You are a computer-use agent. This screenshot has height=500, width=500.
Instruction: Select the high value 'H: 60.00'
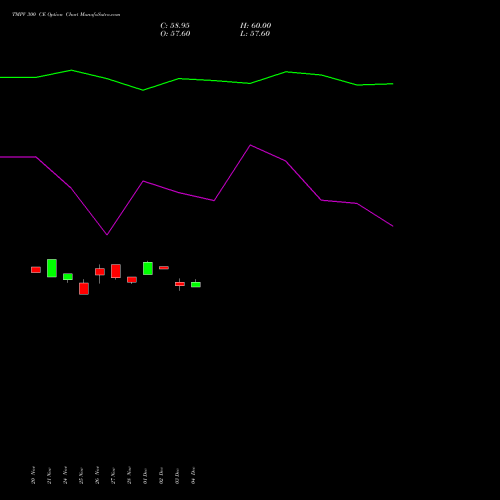coord(256,26)
